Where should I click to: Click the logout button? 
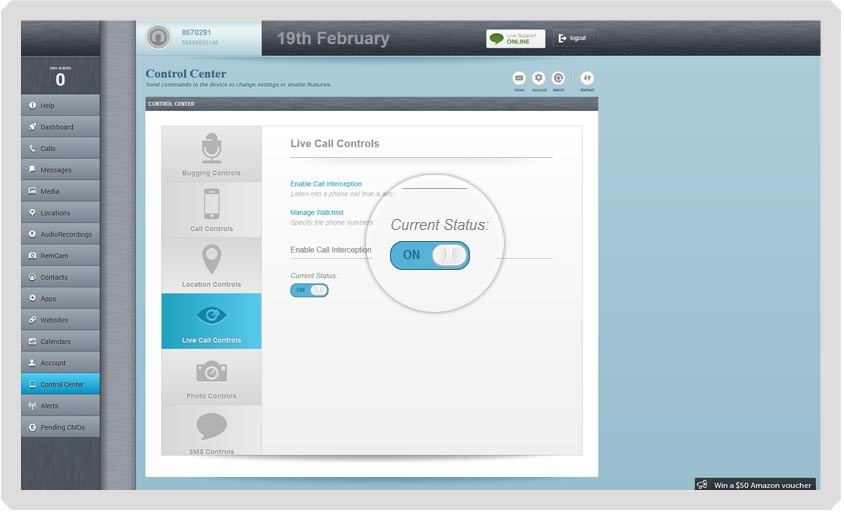coord(573,38)
